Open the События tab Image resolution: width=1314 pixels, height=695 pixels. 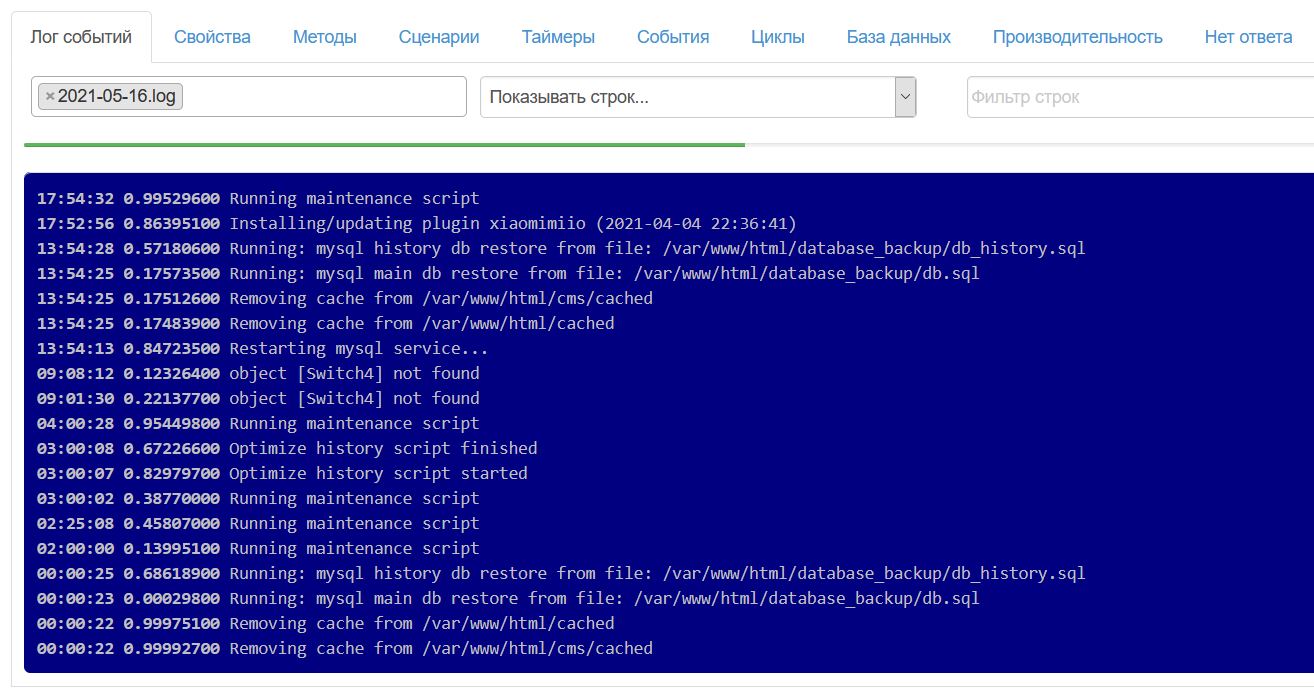tap(673, 37)
